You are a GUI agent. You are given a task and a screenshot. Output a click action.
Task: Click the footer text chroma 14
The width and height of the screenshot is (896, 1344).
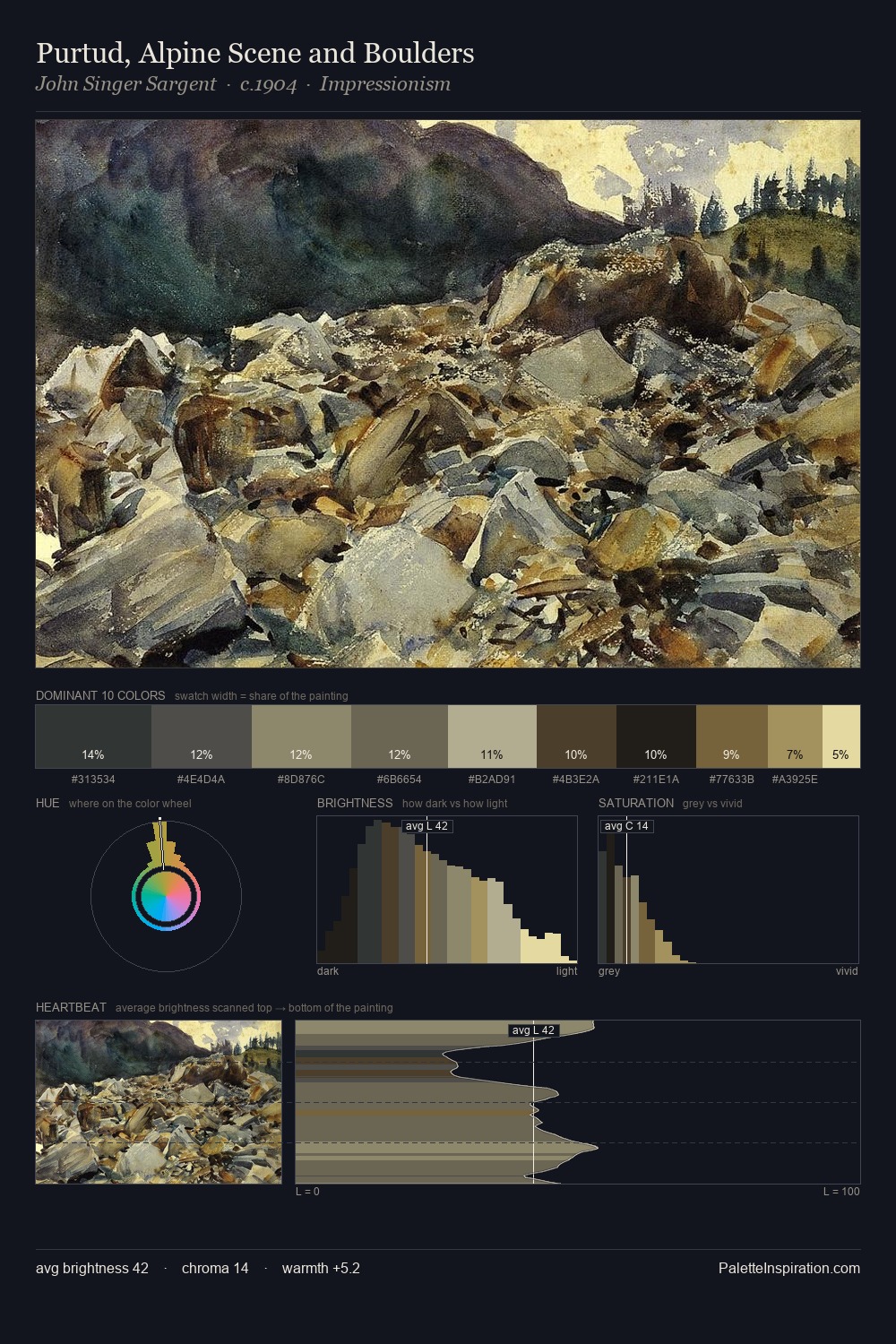tap(215, 1268)
